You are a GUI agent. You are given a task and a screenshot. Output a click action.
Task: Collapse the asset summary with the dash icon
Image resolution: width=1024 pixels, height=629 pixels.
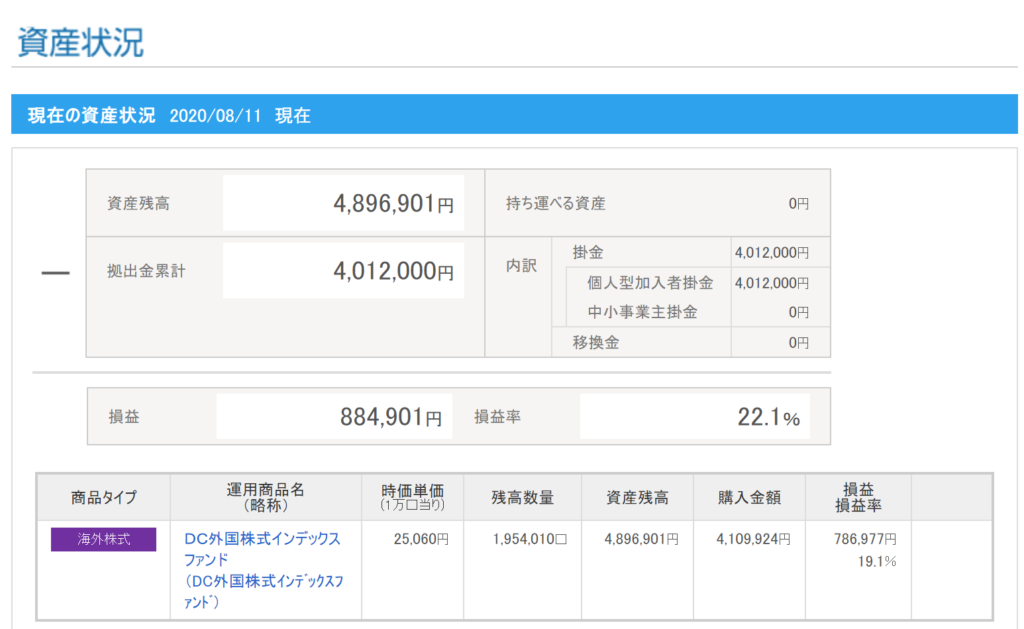coord(55,273)
